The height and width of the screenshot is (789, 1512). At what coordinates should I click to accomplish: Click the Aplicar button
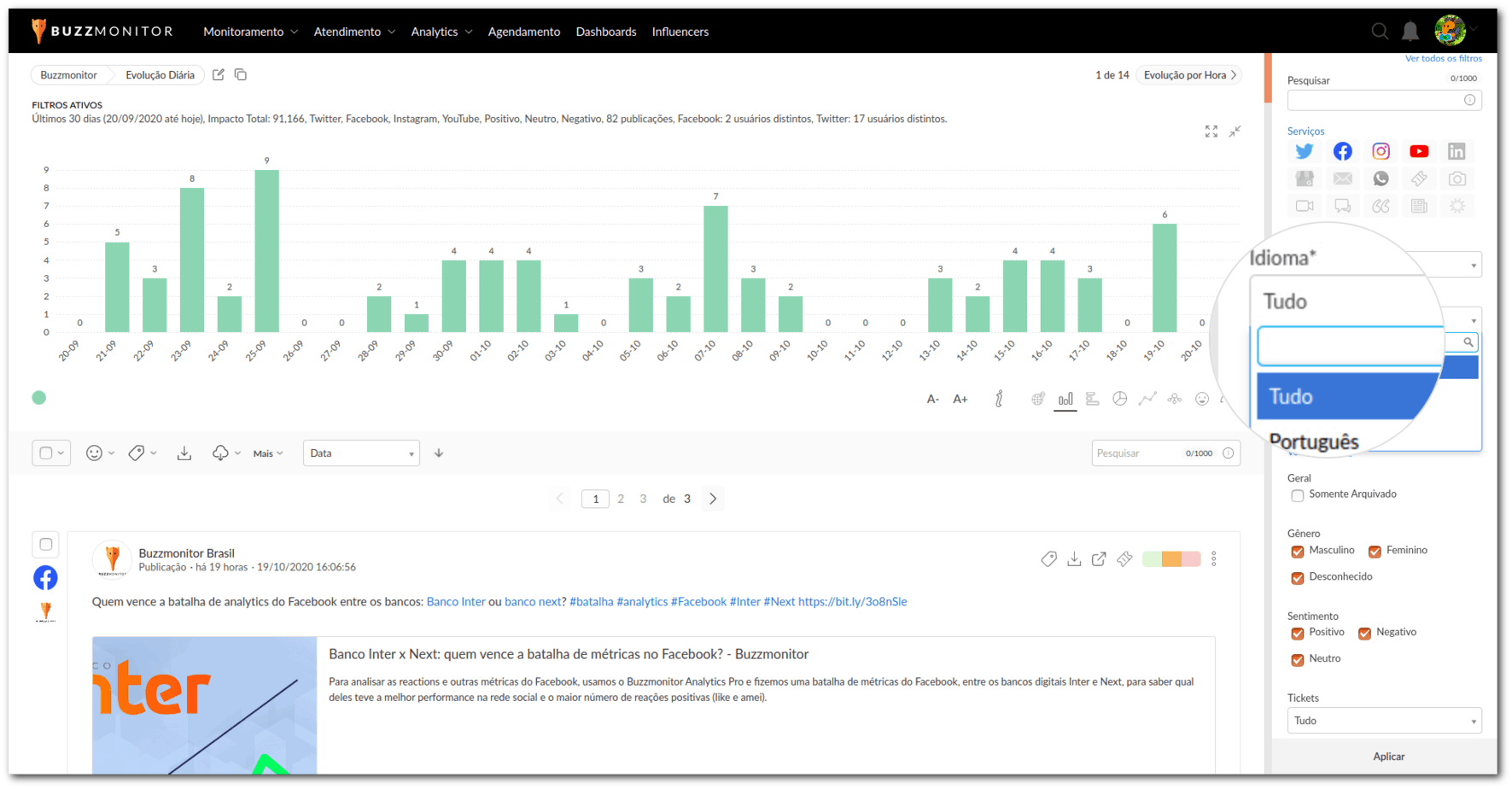point(1388,757)
